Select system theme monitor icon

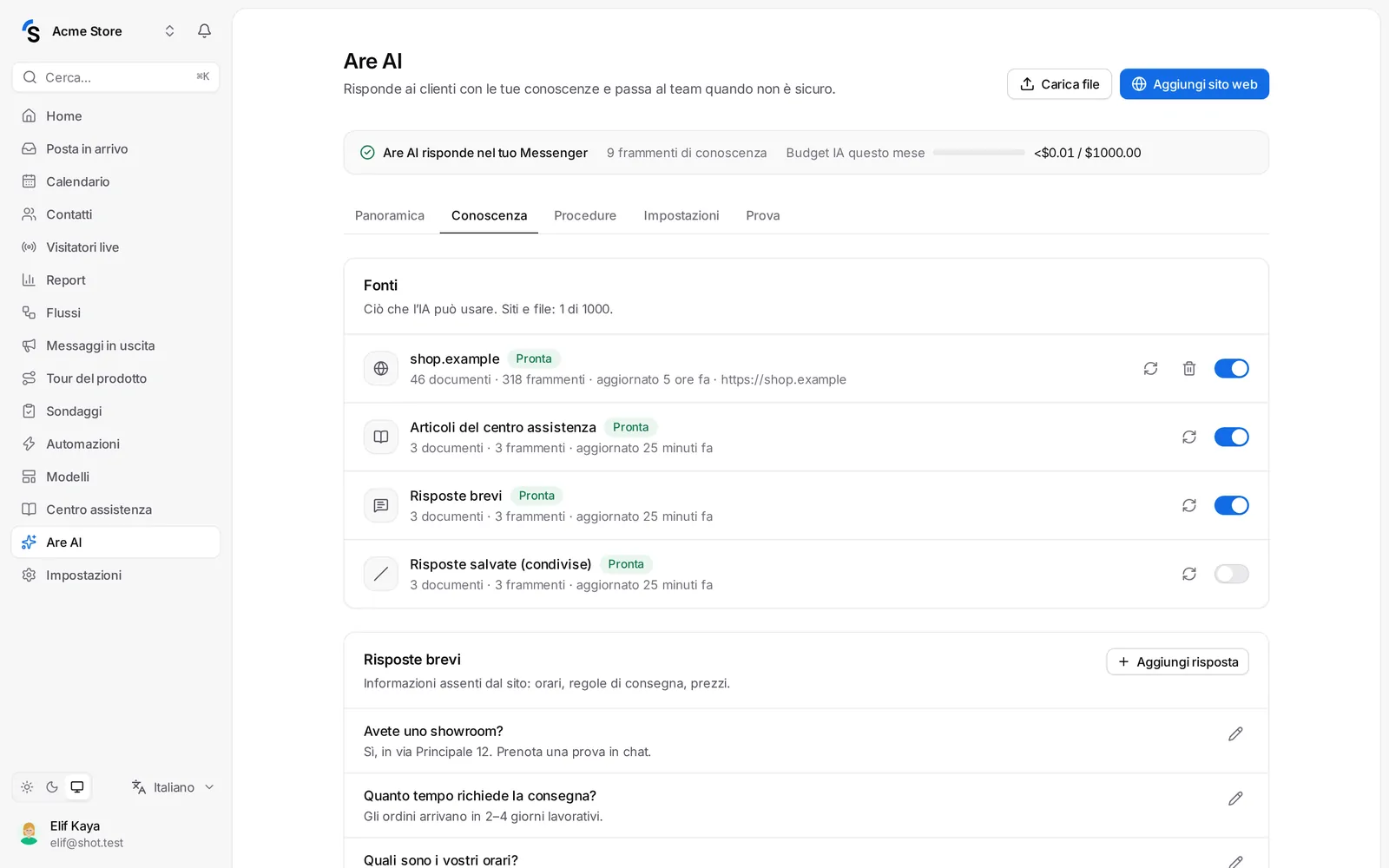click(x=77, y=787)
